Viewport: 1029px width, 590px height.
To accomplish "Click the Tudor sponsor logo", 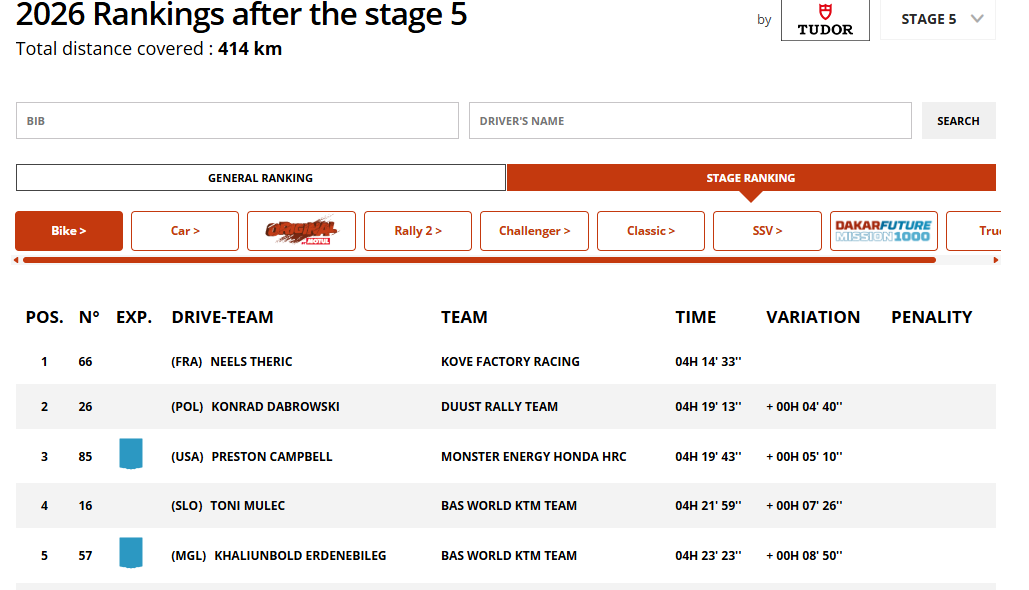I will pos(825,19).
